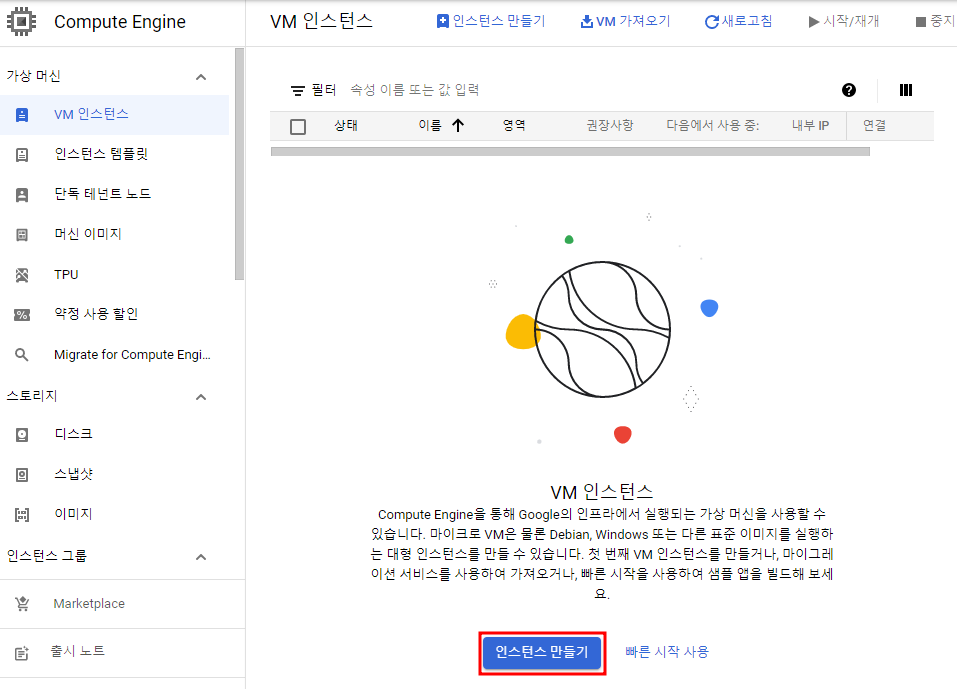Click the 새로고침 refresh icon

[711, 22]
